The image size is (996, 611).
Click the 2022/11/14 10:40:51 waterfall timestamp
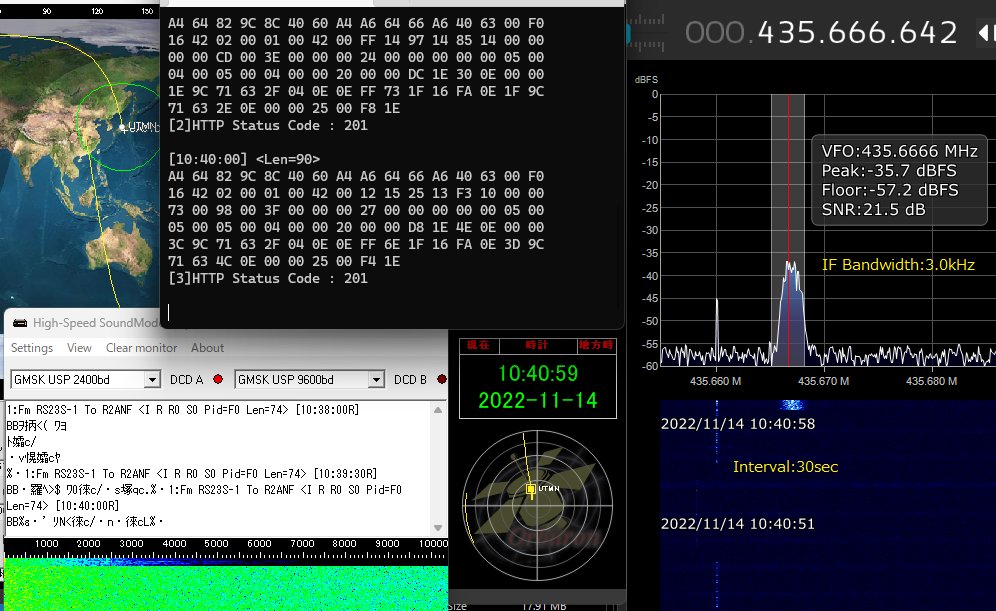pos(737,523)
